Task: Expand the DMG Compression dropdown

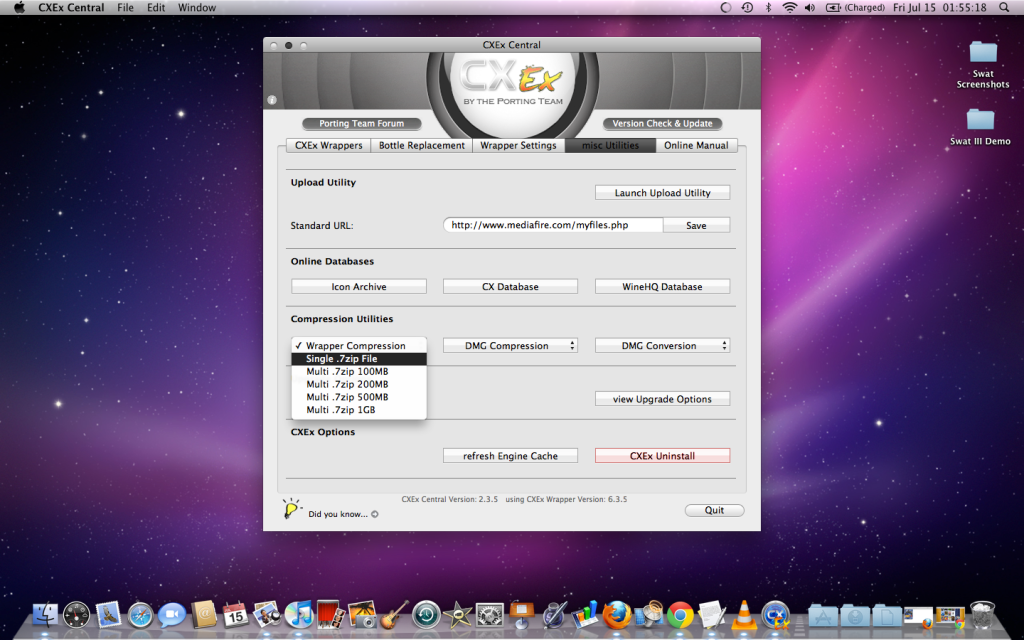Action: click(x=510, y=345)
